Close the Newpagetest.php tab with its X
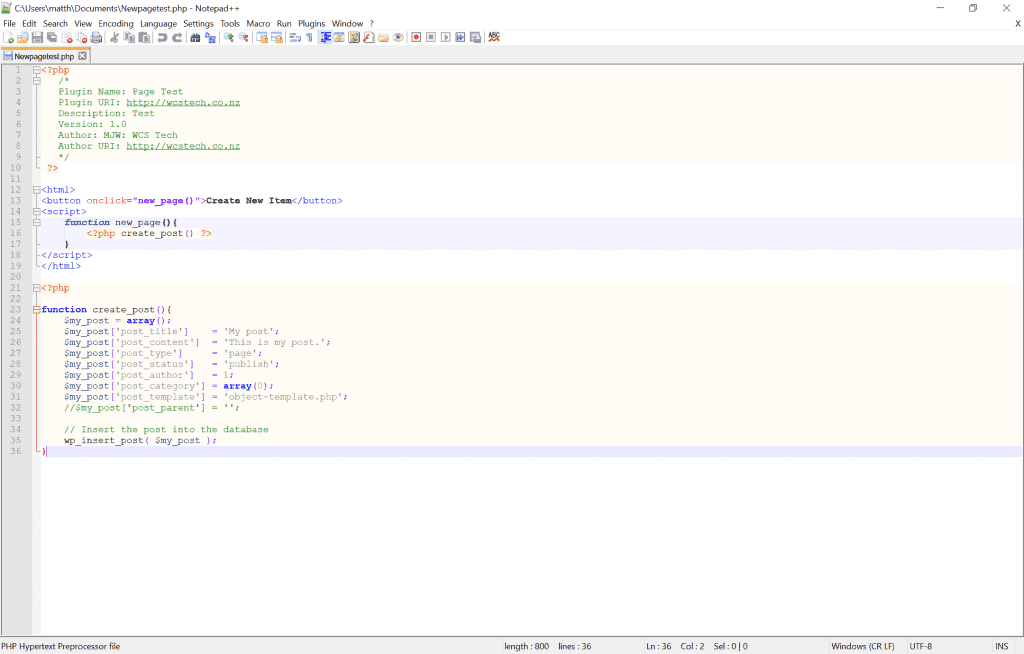This screenshot has width=1024, height=654. pos(82,56)
